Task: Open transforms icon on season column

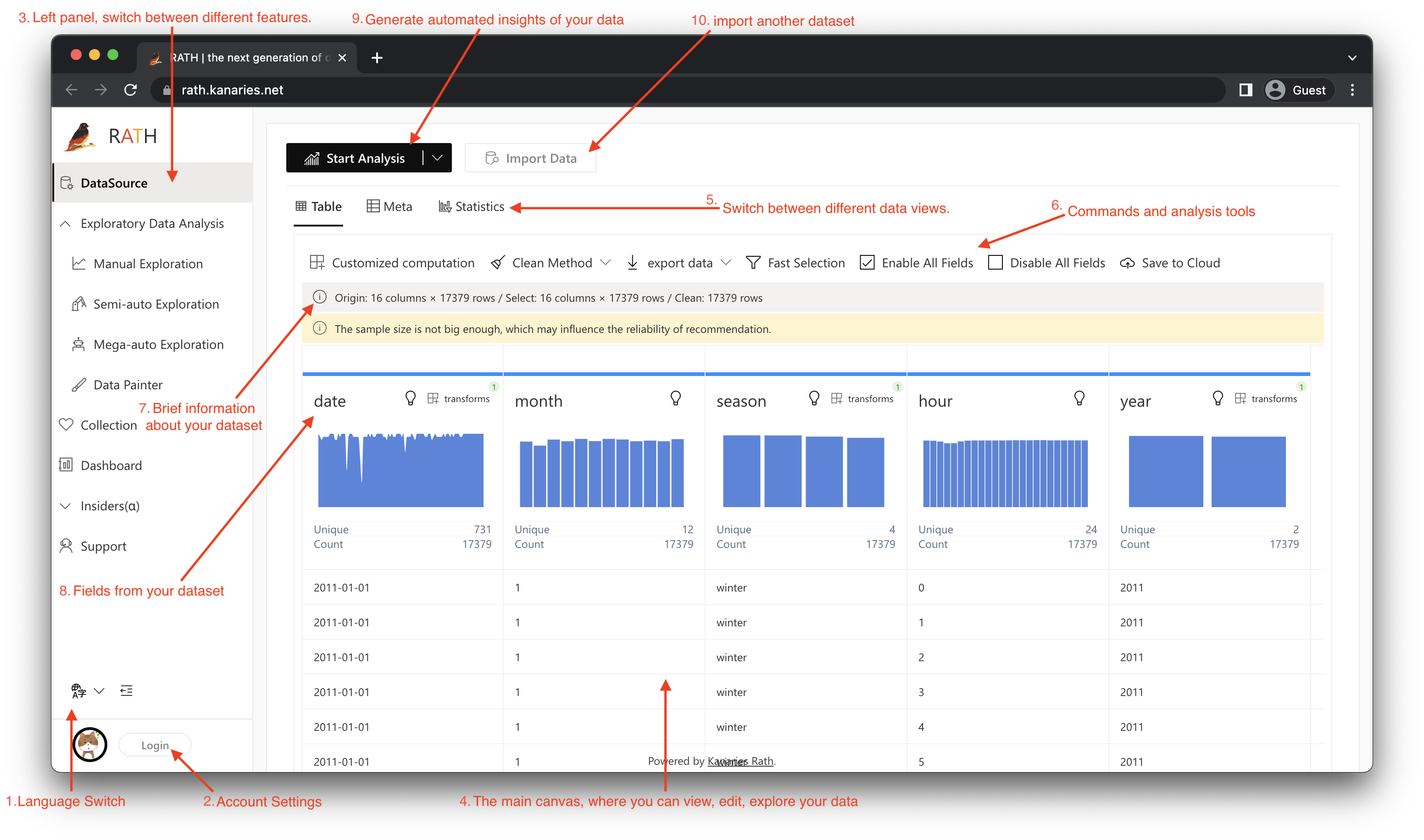Action: click(x=836, y=398)
